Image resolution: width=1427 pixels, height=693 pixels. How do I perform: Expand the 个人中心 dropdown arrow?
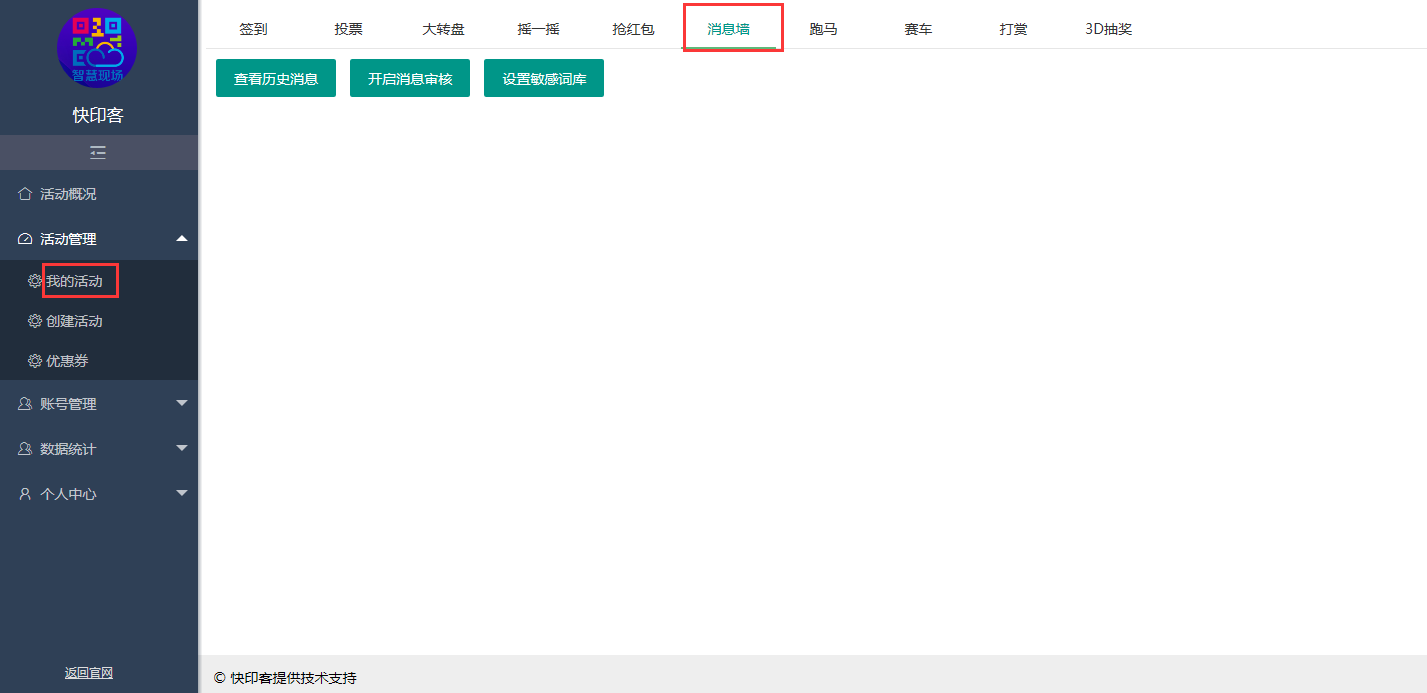coord(181,493)
